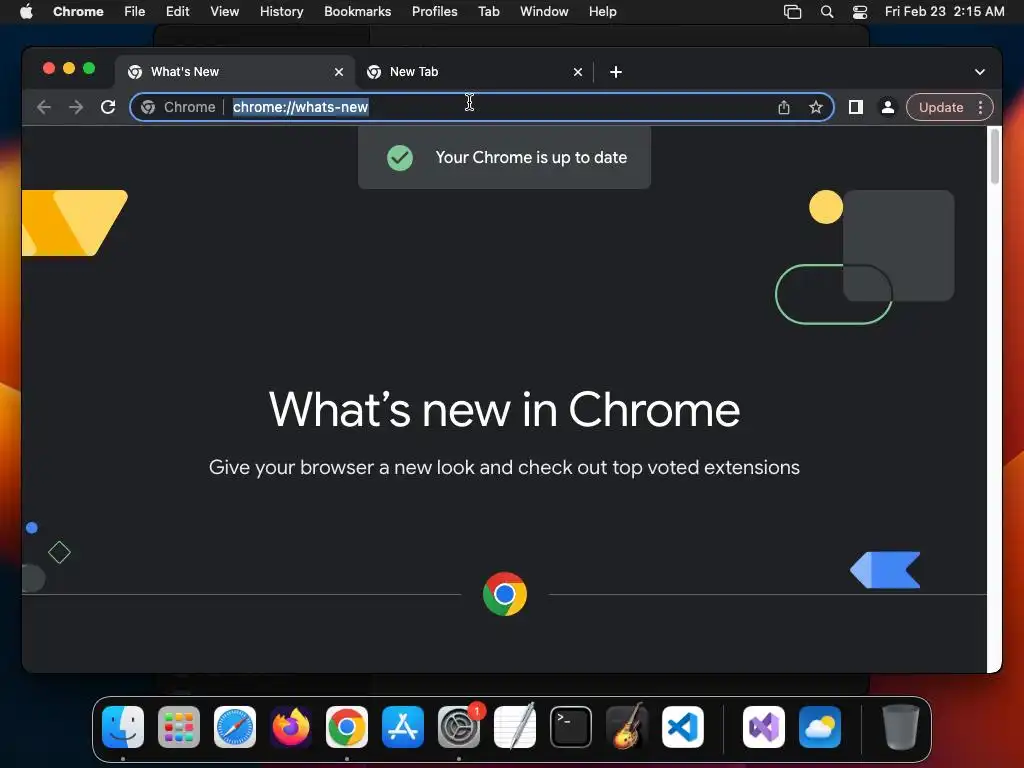Image resolution: width=1024 pixels, height=768 pixels.
Task: Open the Trash from the dock
Action: tap(901, 727)
